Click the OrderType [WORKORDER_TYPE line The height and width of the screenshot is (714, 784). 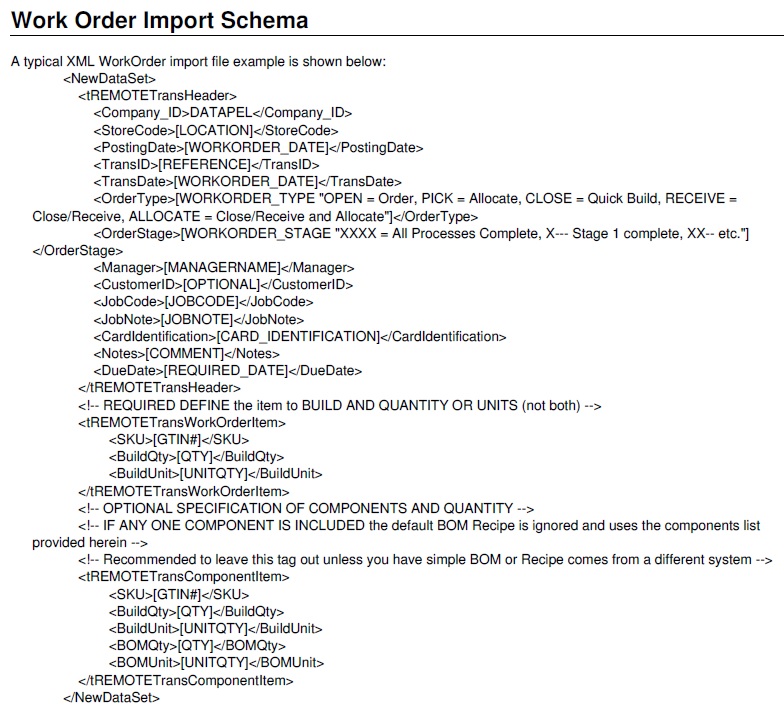tap(415, 198)
